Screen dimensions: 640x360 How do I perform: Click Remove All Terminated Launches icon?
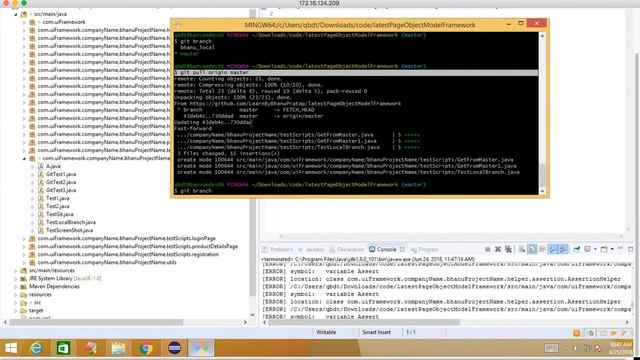coord(508,249)
